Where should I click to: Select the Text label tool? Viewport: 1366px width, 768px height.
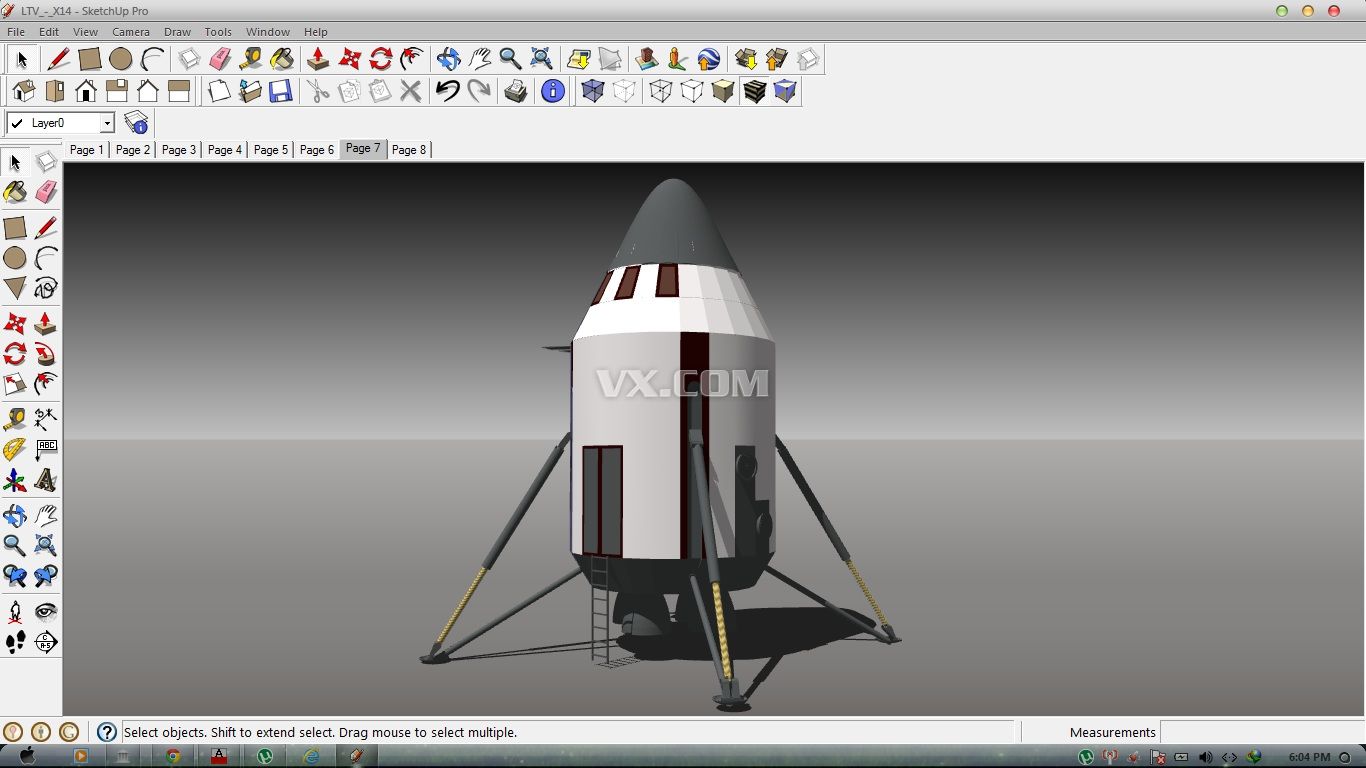click(46, 449)
